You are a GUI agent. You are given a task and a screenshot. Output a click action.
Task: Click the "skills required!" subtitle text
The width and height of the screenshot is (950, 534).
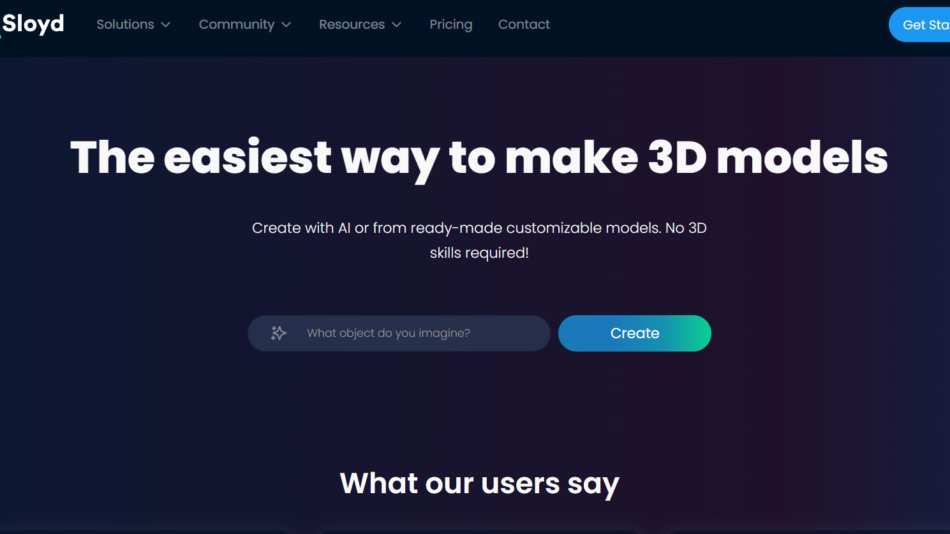click(479, 253)
